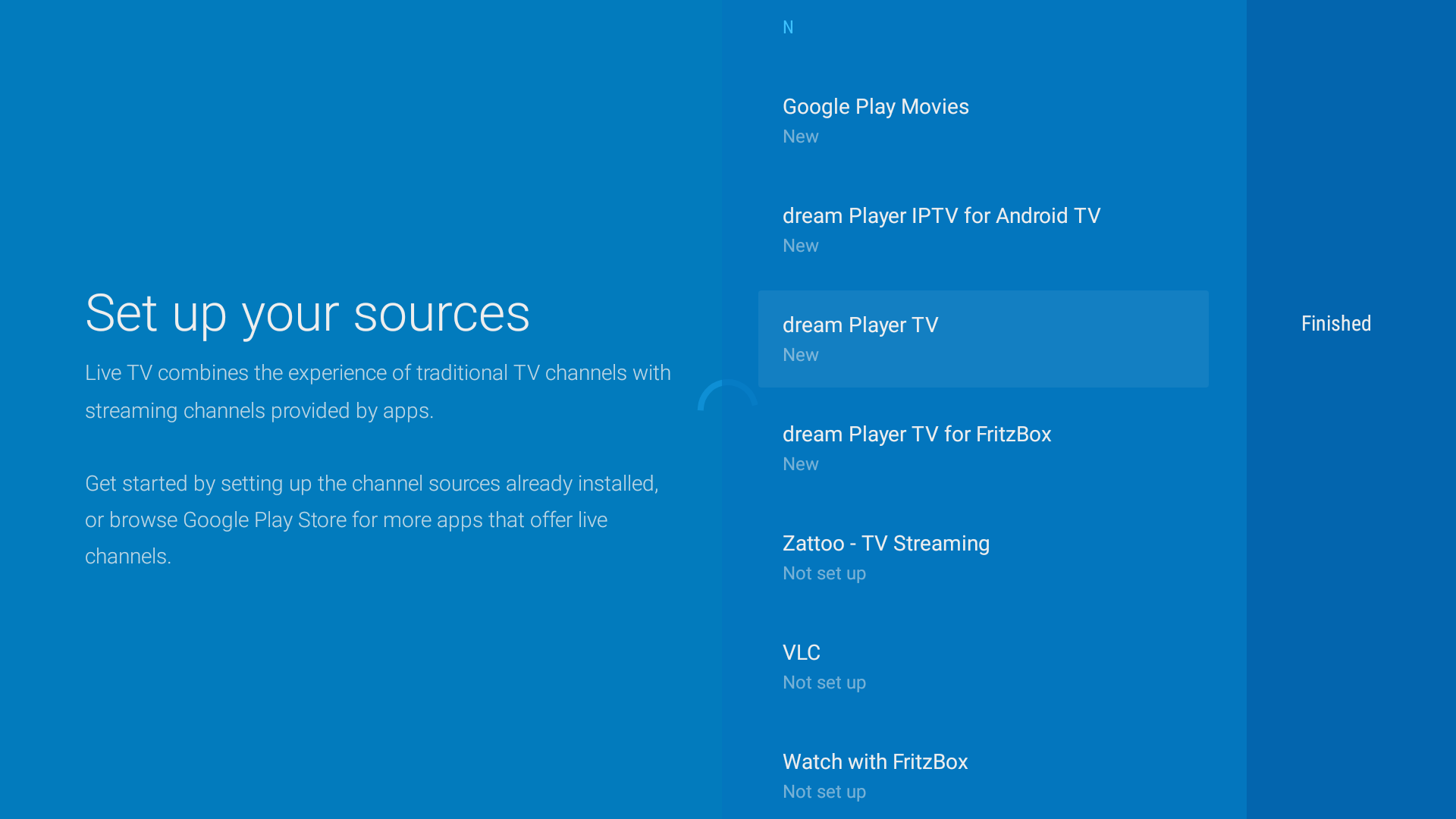The height and width of the screenshot is (819, 1456).
Task: Click 'New' status under Google Play Movies
Action: [800, 136]
